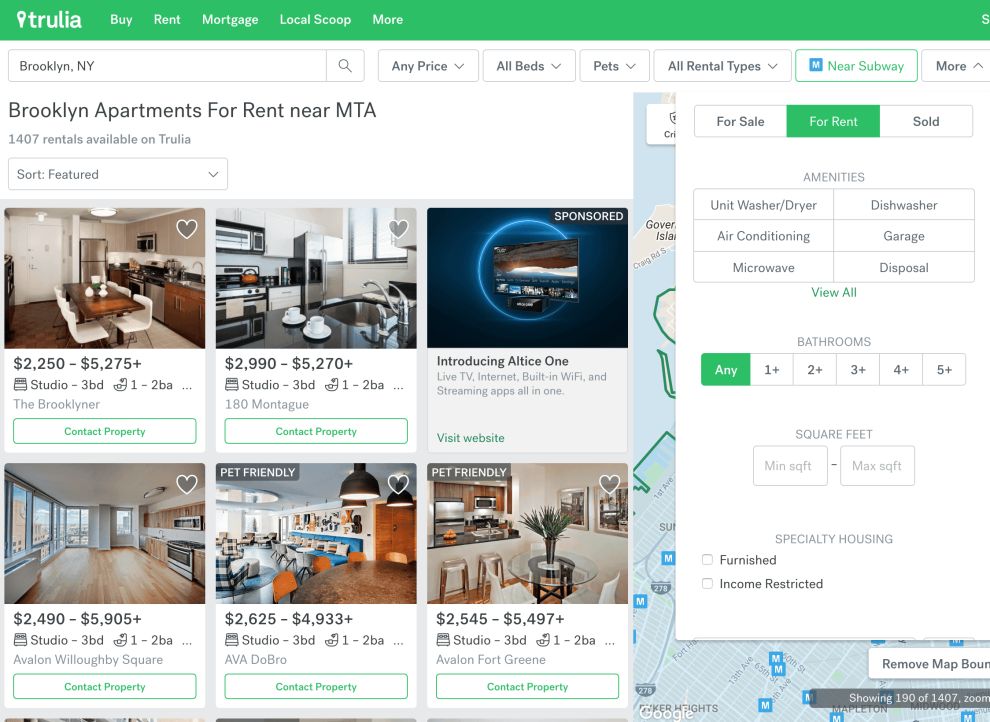This screenshot has height=722, width=990.
Task: Favorite Avalon Willoughby Square with heart icon
Action: tap(186, 484)
